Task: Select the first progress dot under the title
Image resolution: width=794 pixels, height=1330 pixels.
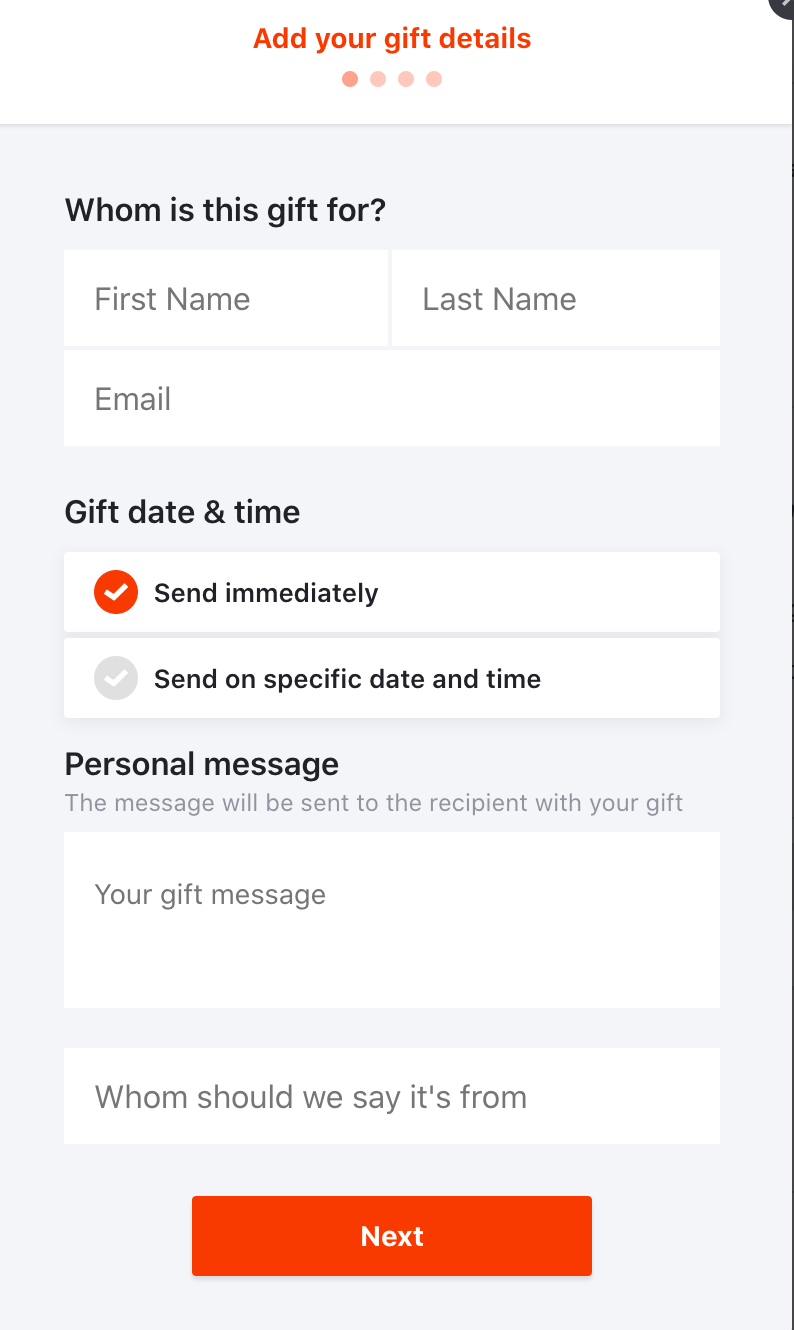Action: coord(350,78)
